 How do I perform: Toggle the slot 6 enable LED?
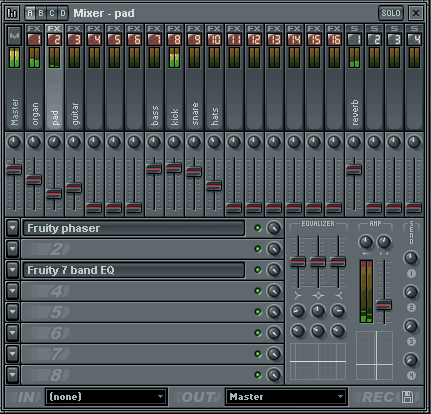(x=258, y=333)
